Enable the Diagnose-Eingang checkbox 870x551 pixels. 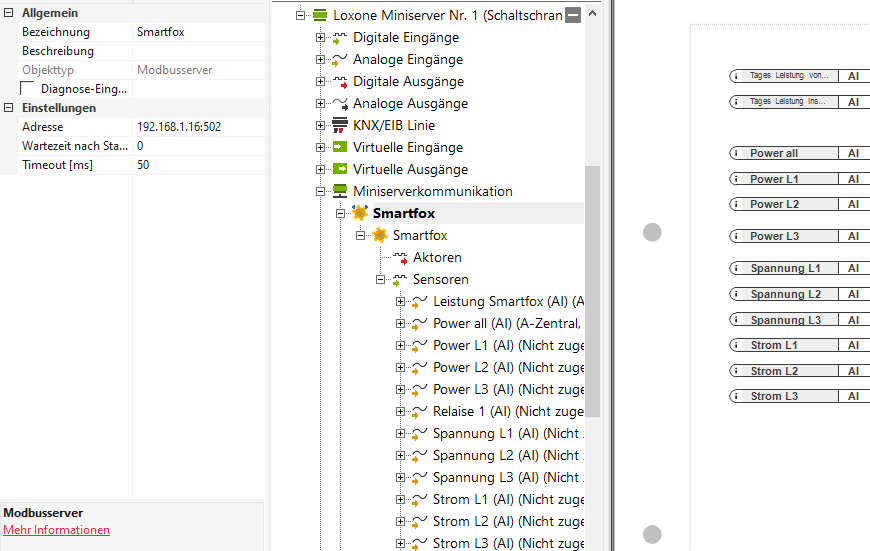coord(27,89)
